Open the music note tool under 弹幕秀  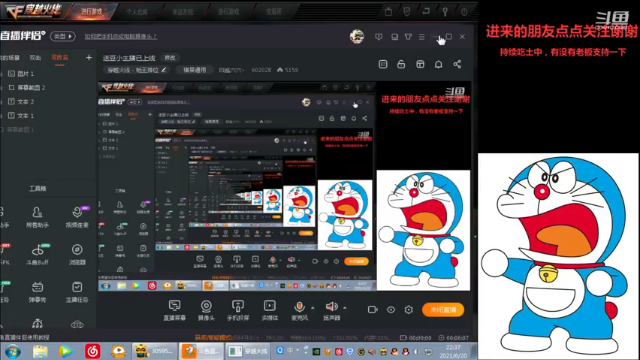pos(37,324)
